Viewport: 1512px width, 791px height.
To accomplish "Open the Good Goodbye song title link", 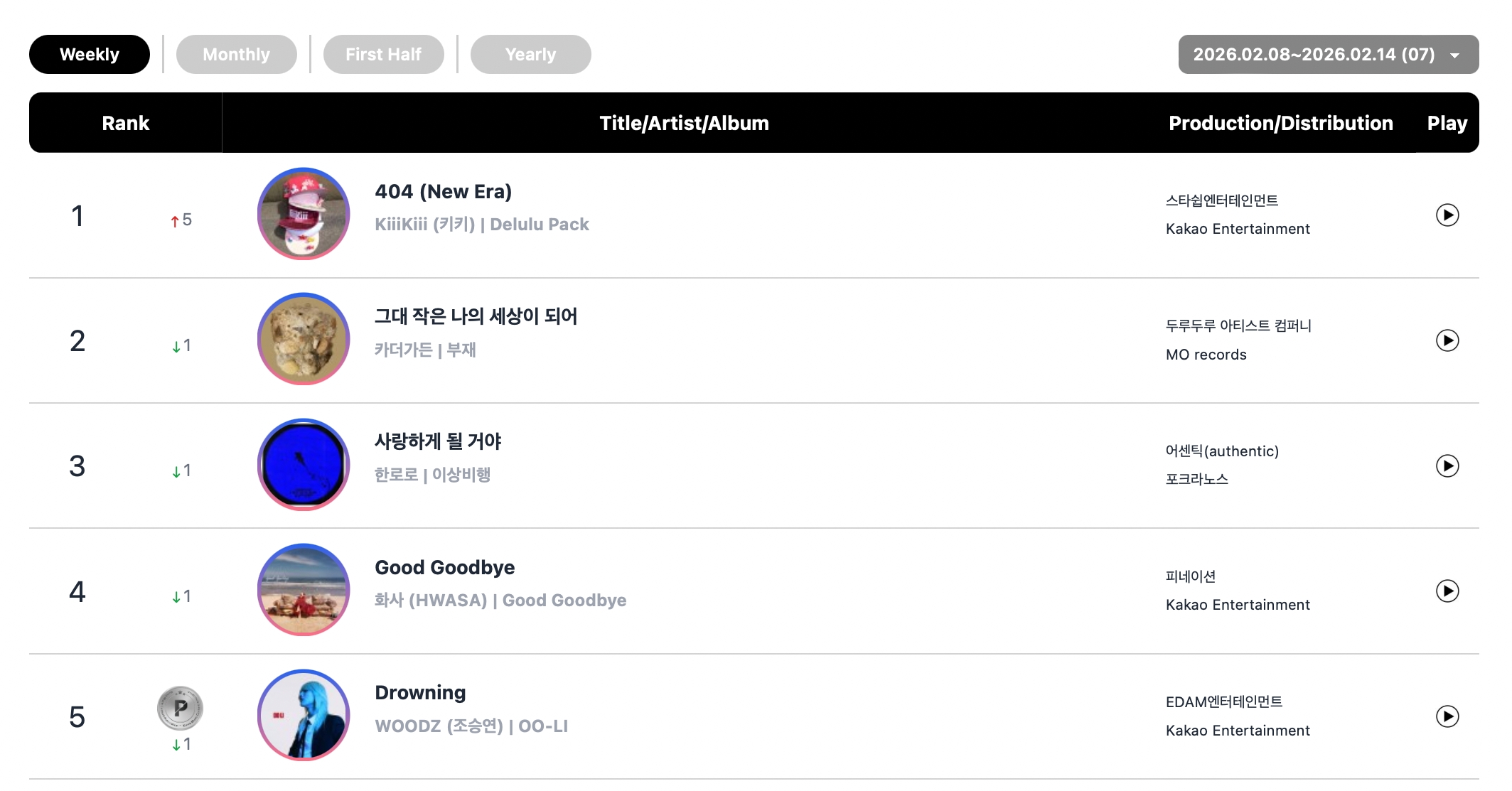I will tap(444, 567).
